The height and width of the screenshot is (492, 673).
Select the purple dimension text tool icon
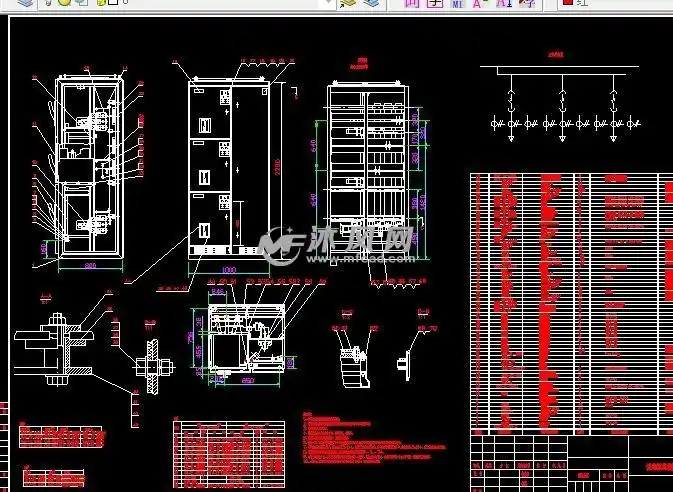(x=413, y=3)
